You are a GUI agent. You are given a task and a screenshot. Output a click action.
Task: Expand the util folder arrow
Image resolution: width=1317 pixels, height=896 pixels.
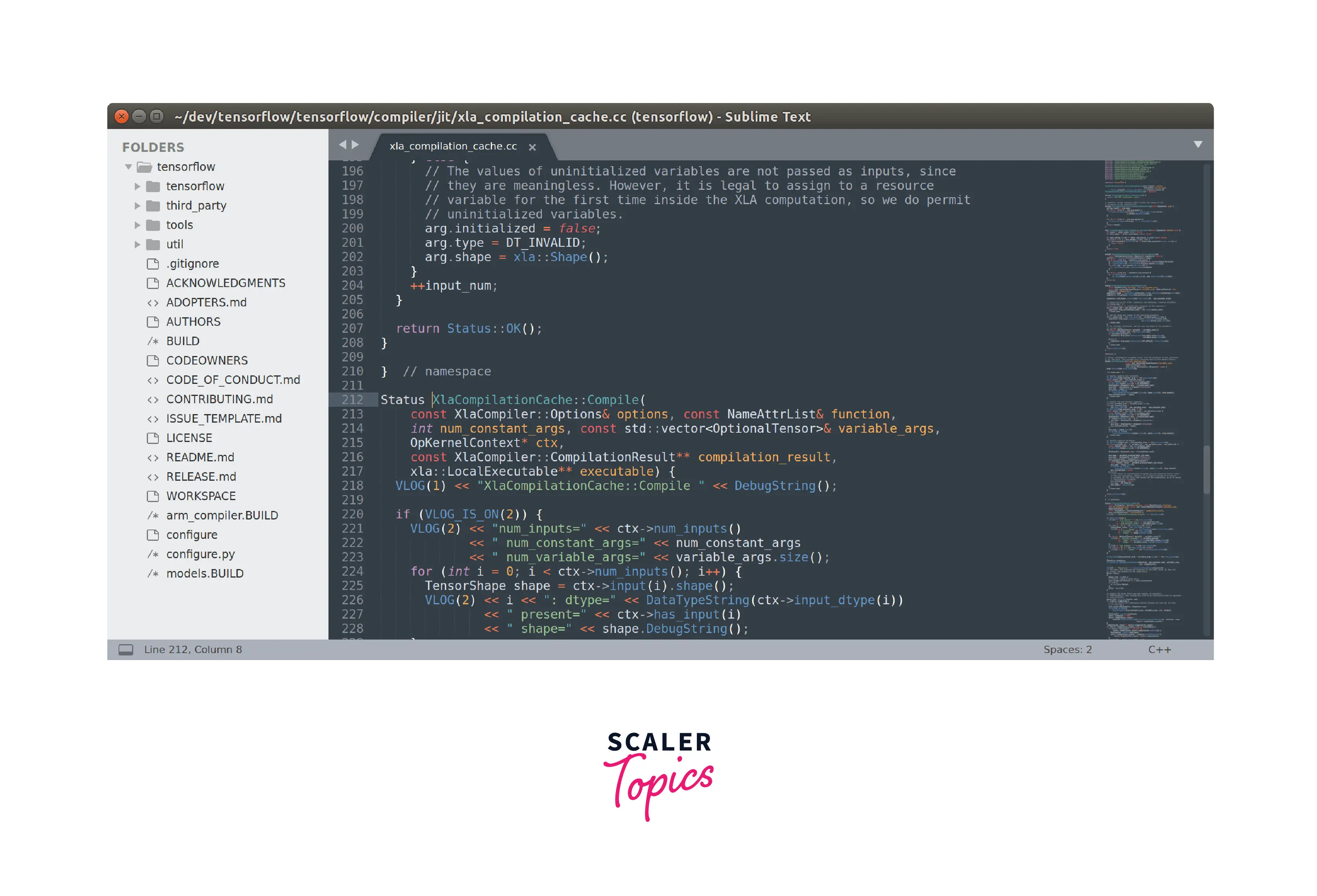[x=137, y=244]
